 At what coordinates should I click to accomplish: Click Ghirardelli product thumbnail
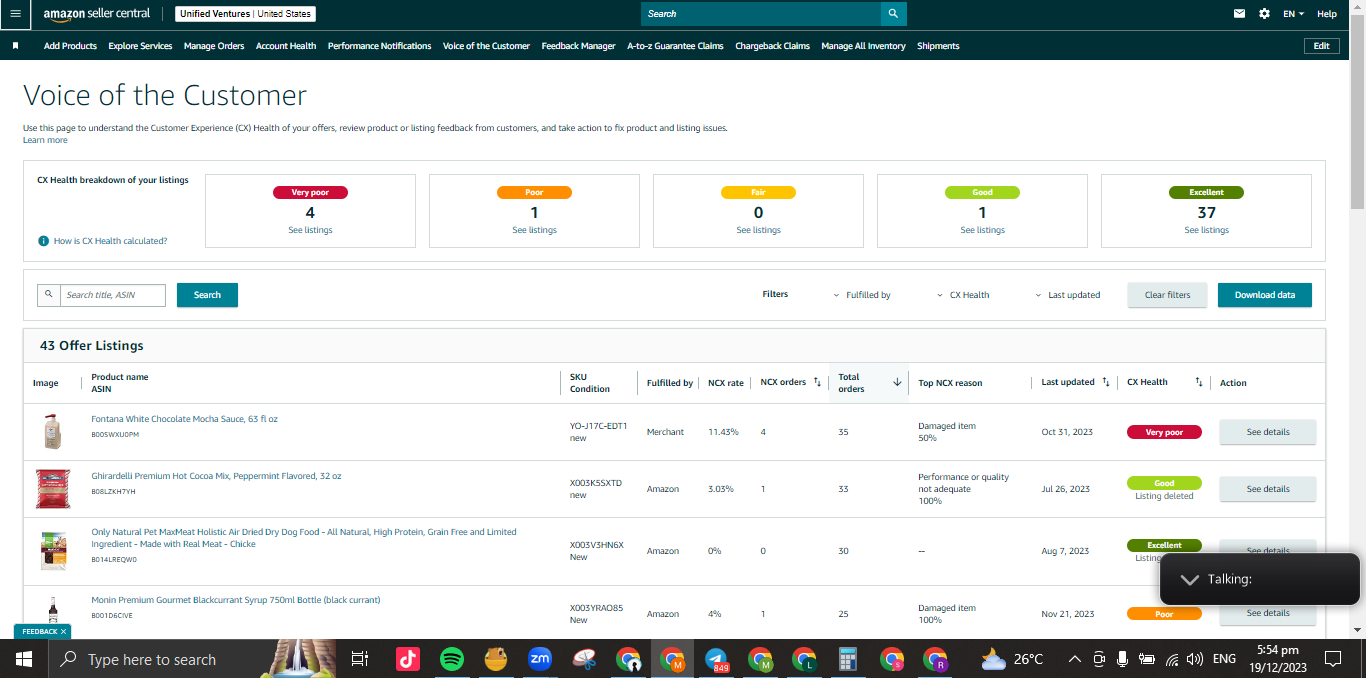pyautogui.click(x=53, y=489)
